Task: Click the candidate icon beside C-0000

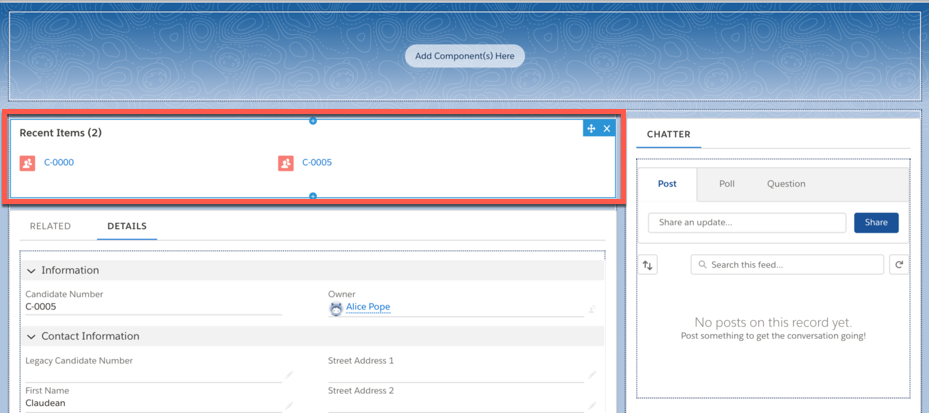Action: pyautogui.click(x=27, y=163)
